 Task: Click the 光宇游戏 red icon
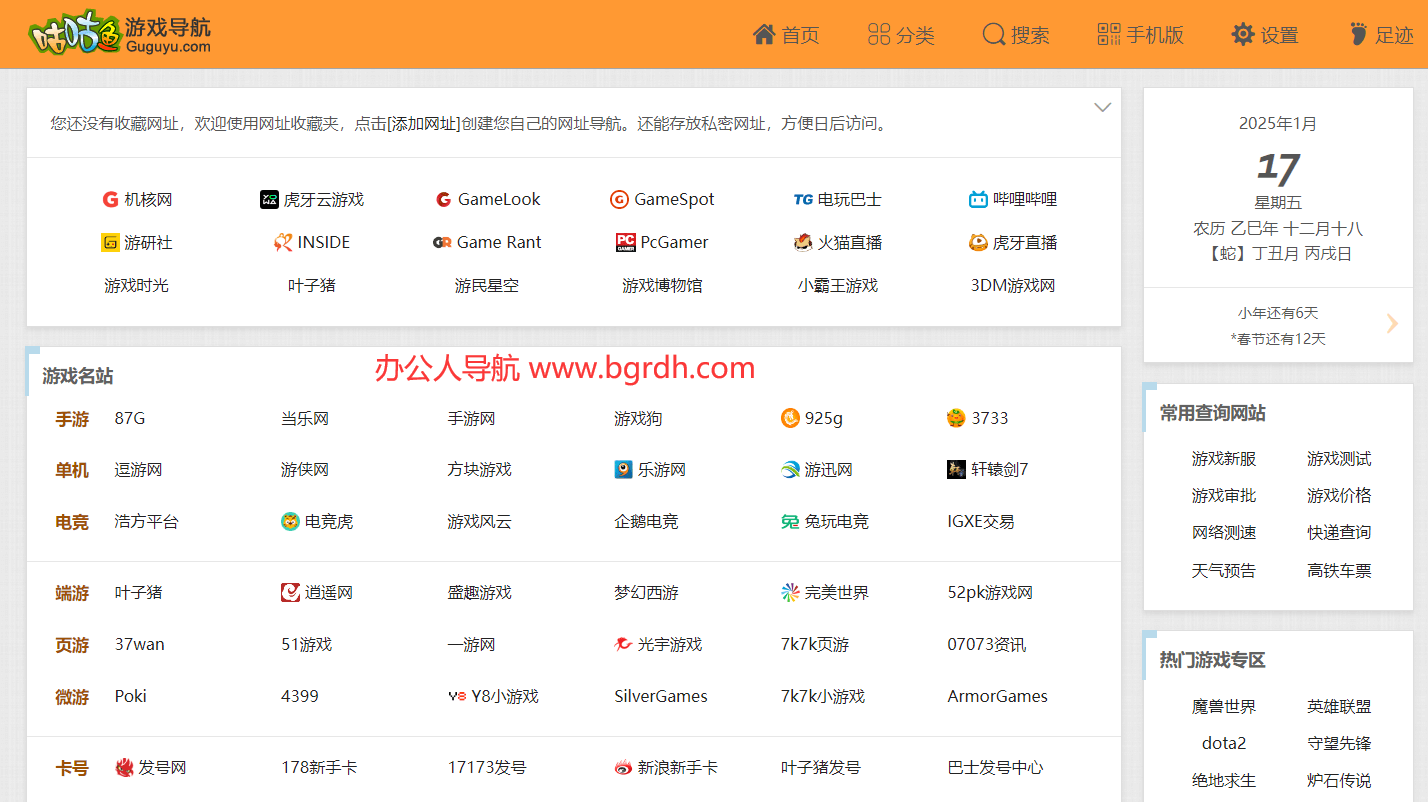point(623,644)
